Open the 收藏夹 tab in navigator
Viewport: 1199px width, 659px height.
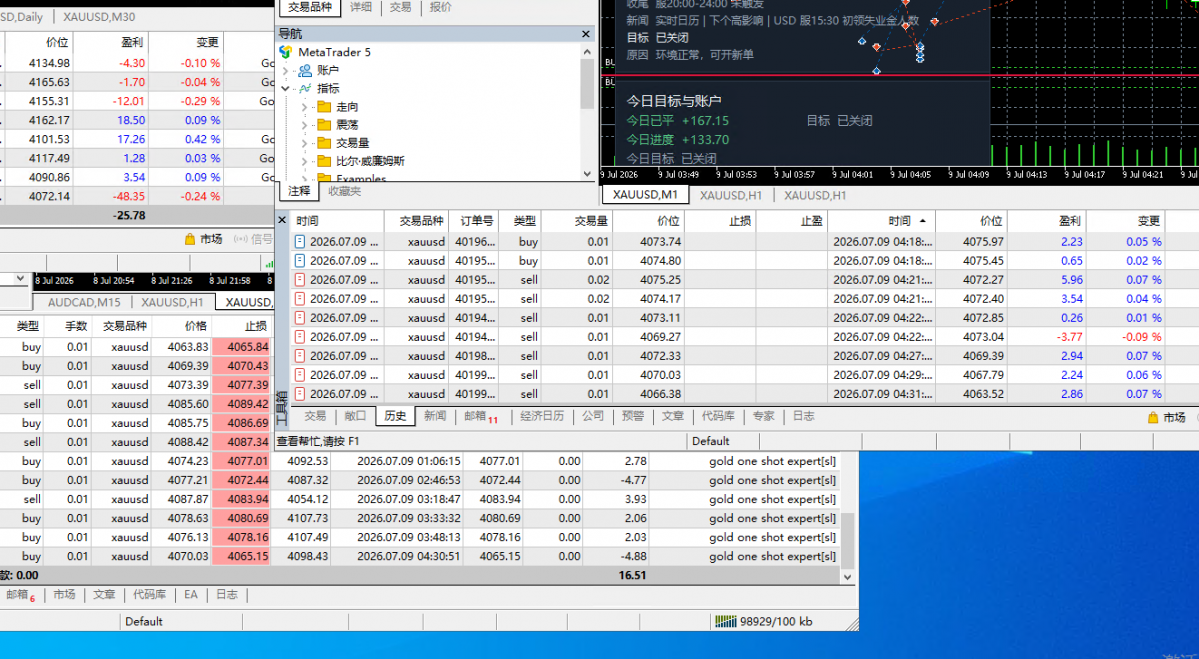(x=344, y=191)
